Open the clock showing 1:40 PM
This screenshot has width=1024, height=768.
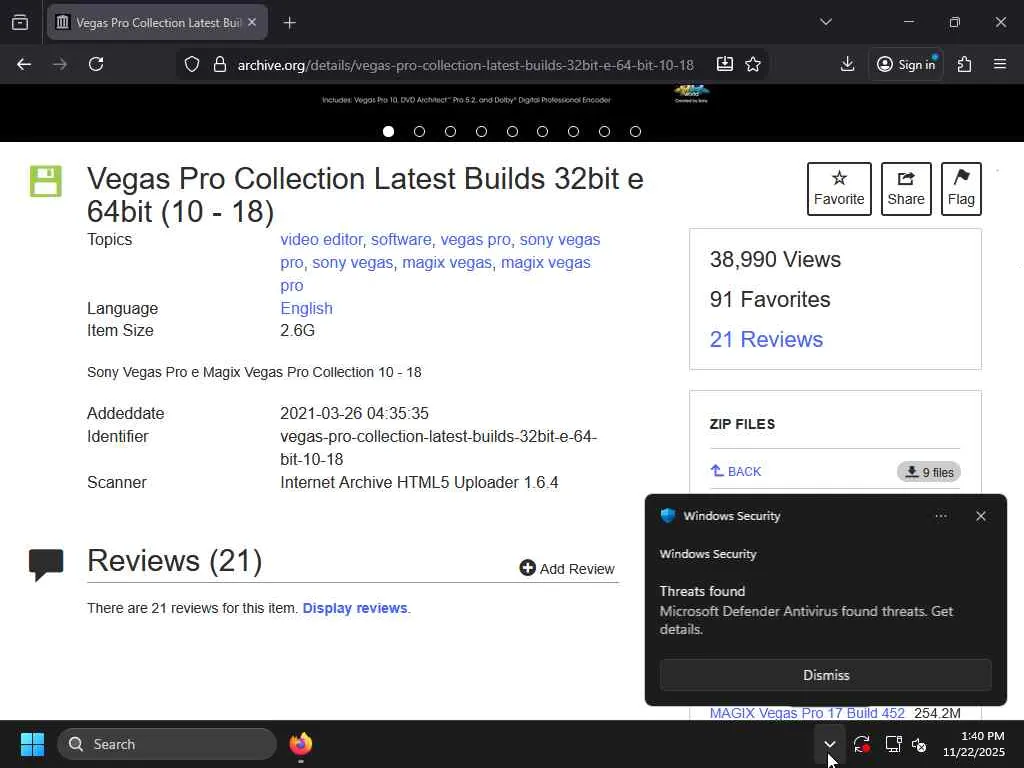tap(973, 744)
